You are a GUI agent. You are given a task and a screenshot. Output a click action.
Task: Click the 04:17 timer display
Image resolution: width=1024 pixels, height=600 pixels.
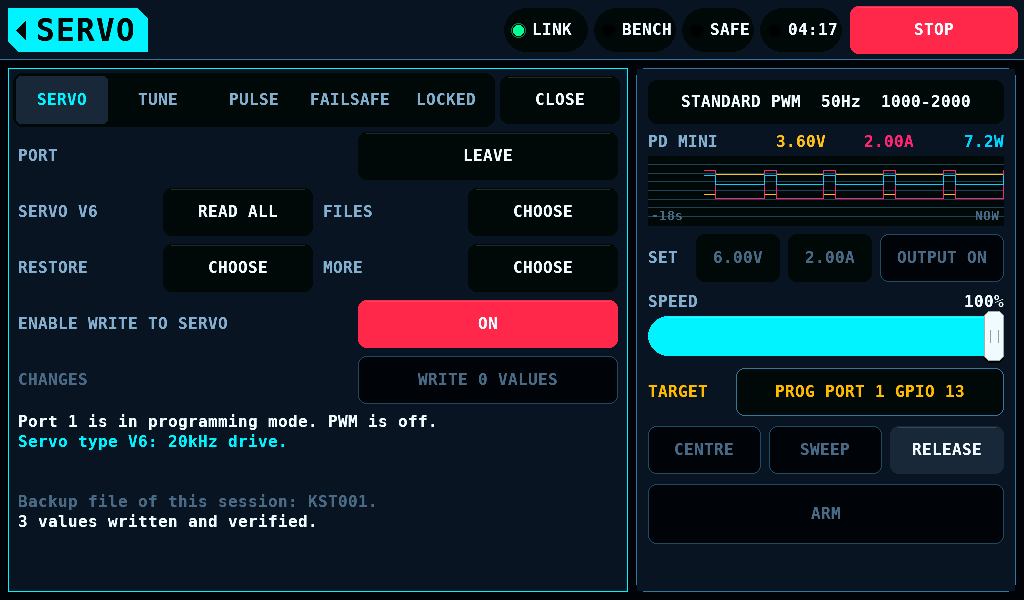(x=801, y=30)
